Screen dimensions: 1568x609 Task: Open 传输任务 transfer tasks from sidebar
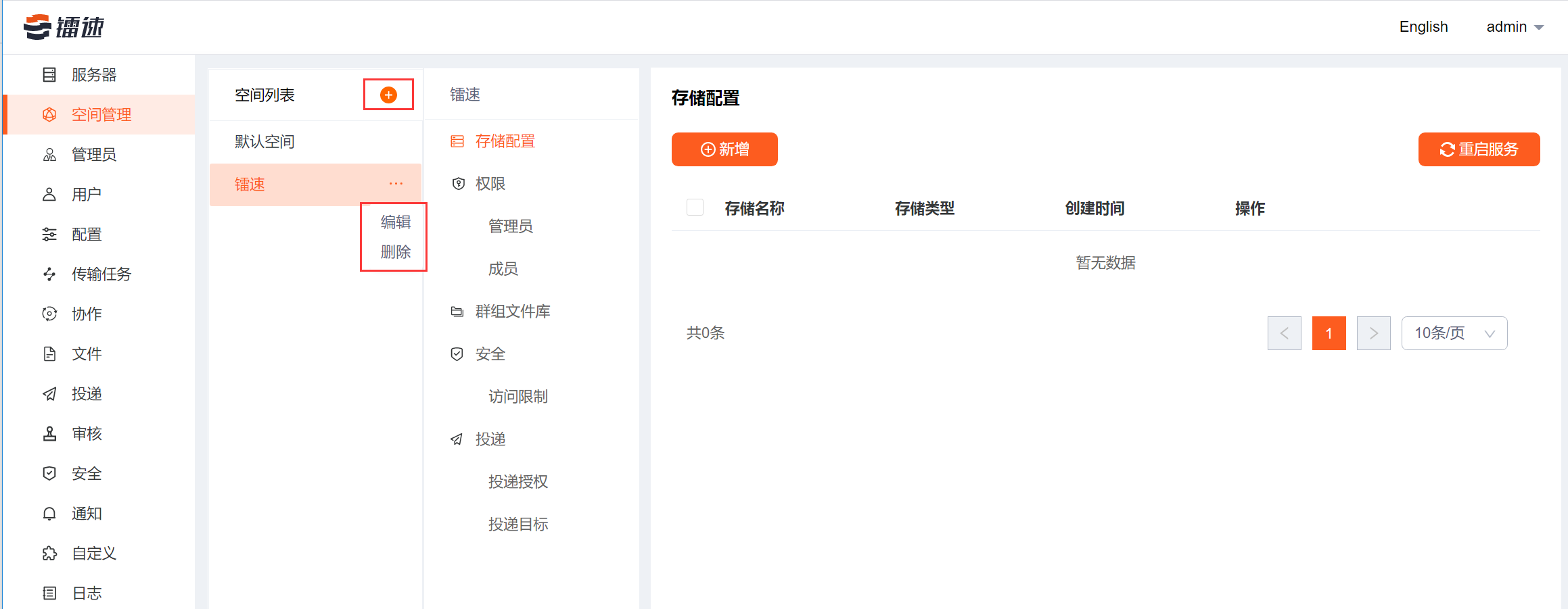point(101,274)
